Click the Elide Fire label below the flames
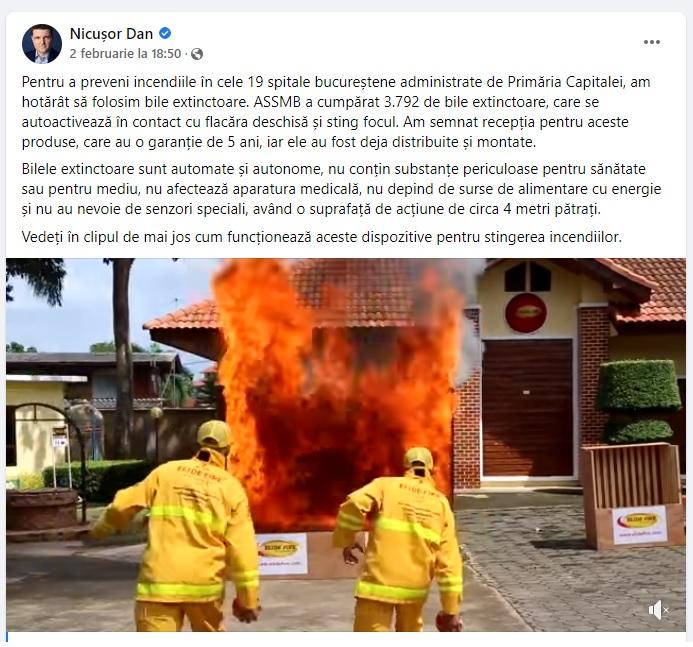 point(282,554)
